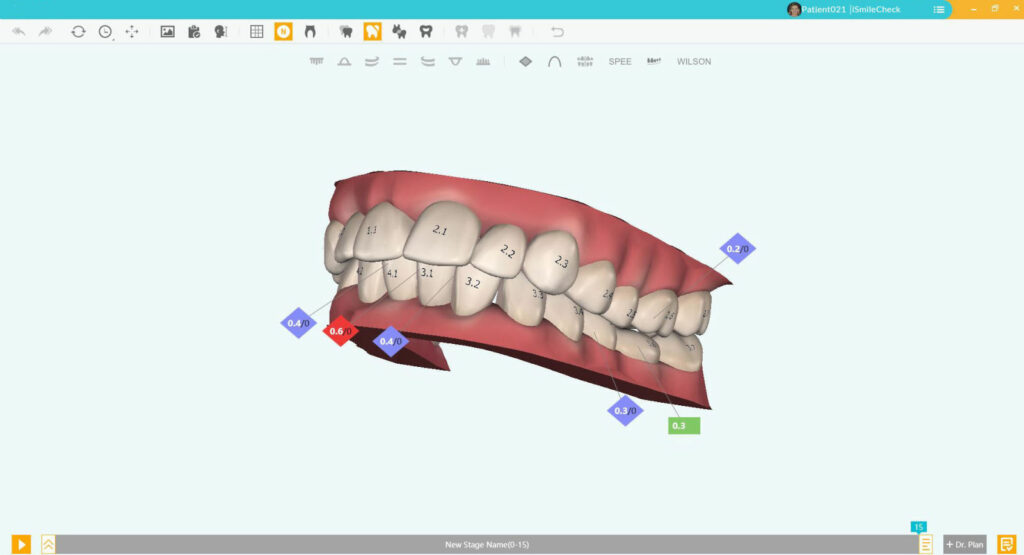
Task: Select the lower double-arch view icon
Action: point(428,61)
